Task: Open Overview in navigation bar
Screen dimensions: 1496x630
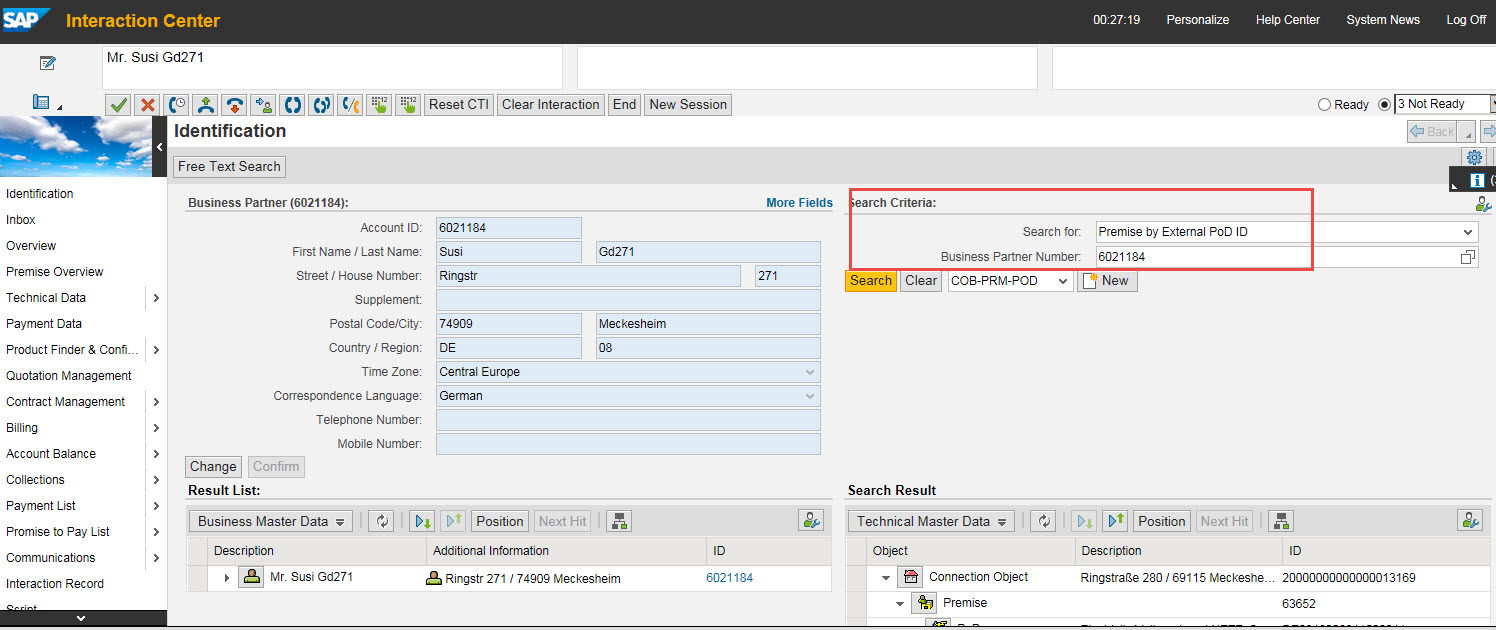Action: coord(31,246)
